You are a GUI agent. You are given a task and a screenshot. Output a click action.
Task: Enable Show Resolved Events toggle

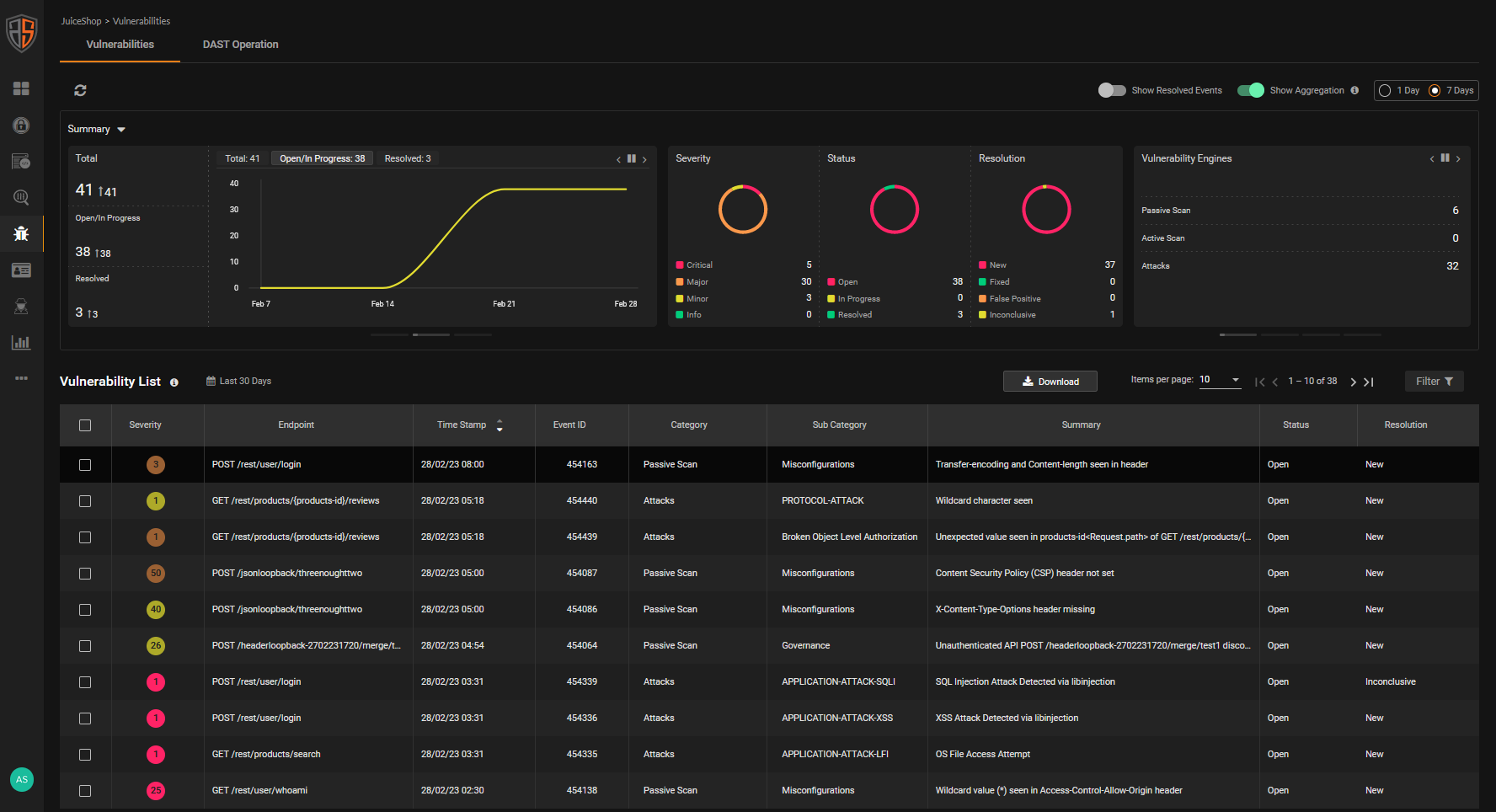tap(1112, 90)
